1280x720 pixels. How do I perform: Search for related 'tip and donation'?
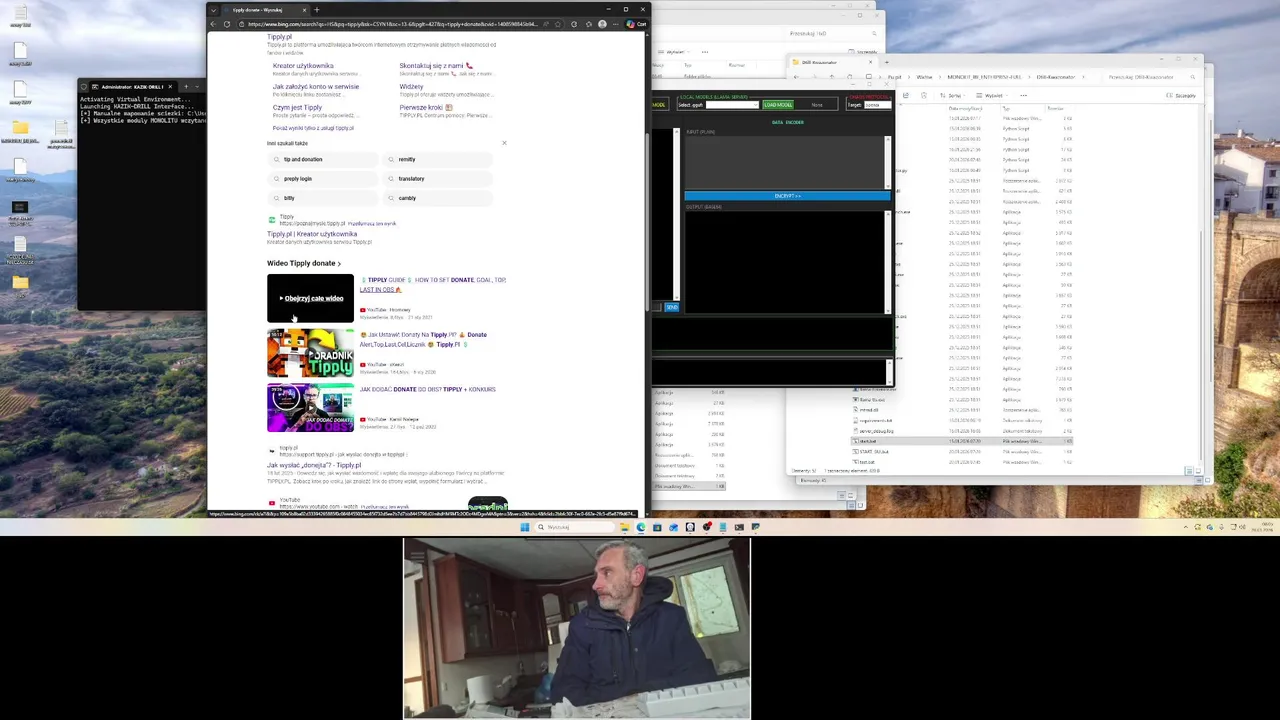323,160
